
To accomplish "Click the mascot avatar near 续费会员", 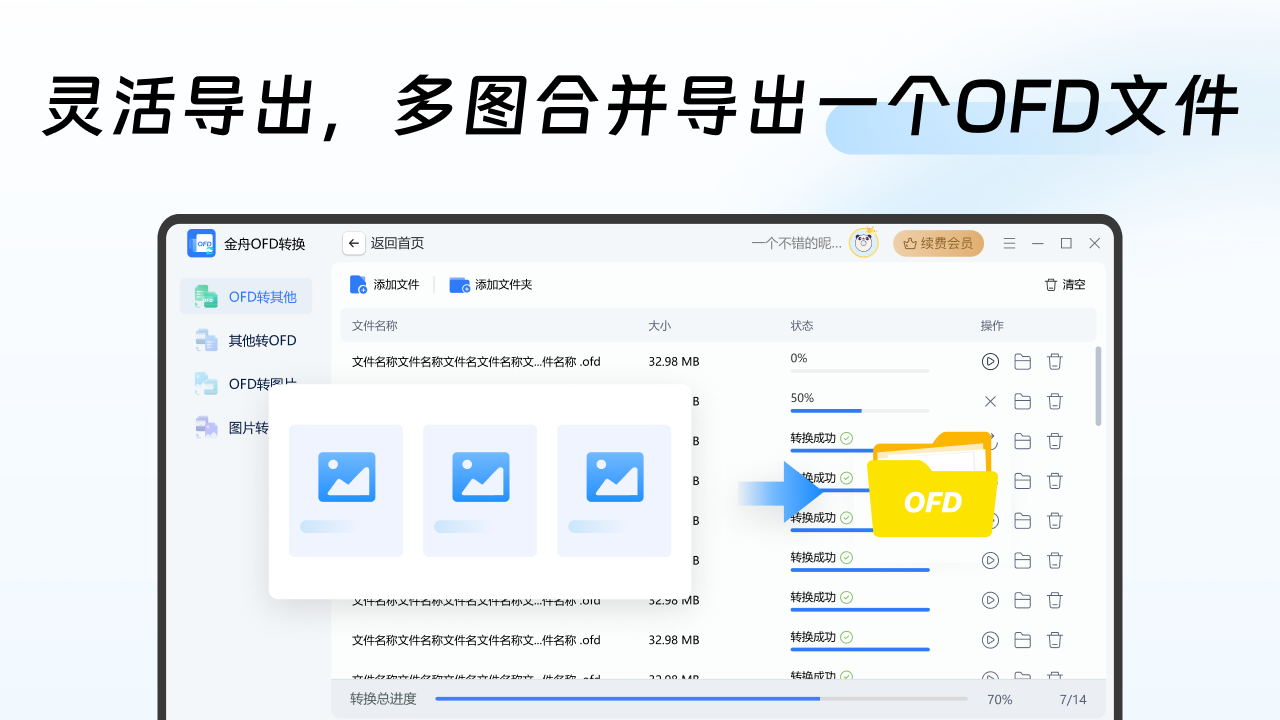I will pyautogui.click(x=862, y=242).
